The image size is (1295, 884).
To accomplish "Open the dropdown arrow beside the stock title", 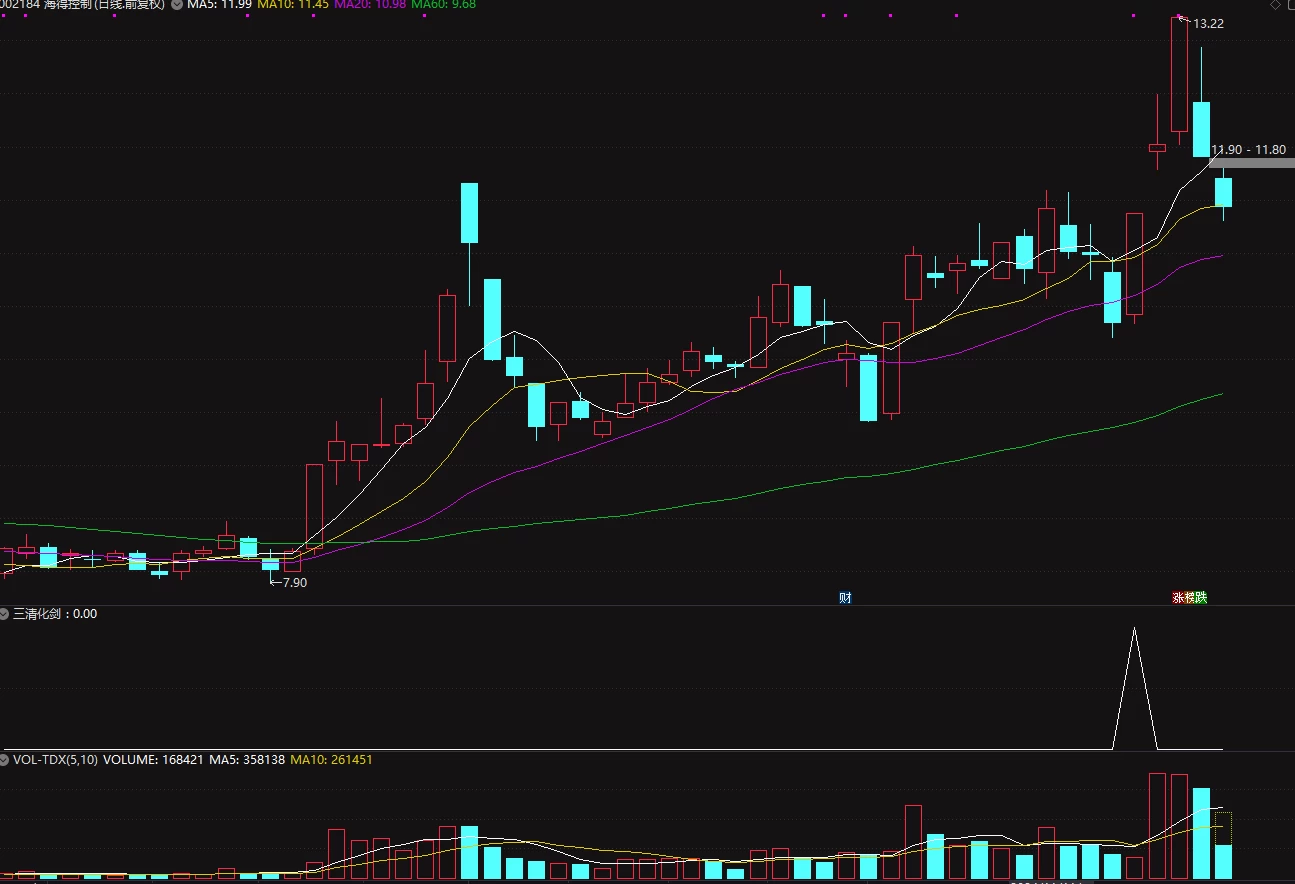I will point(177,5).
